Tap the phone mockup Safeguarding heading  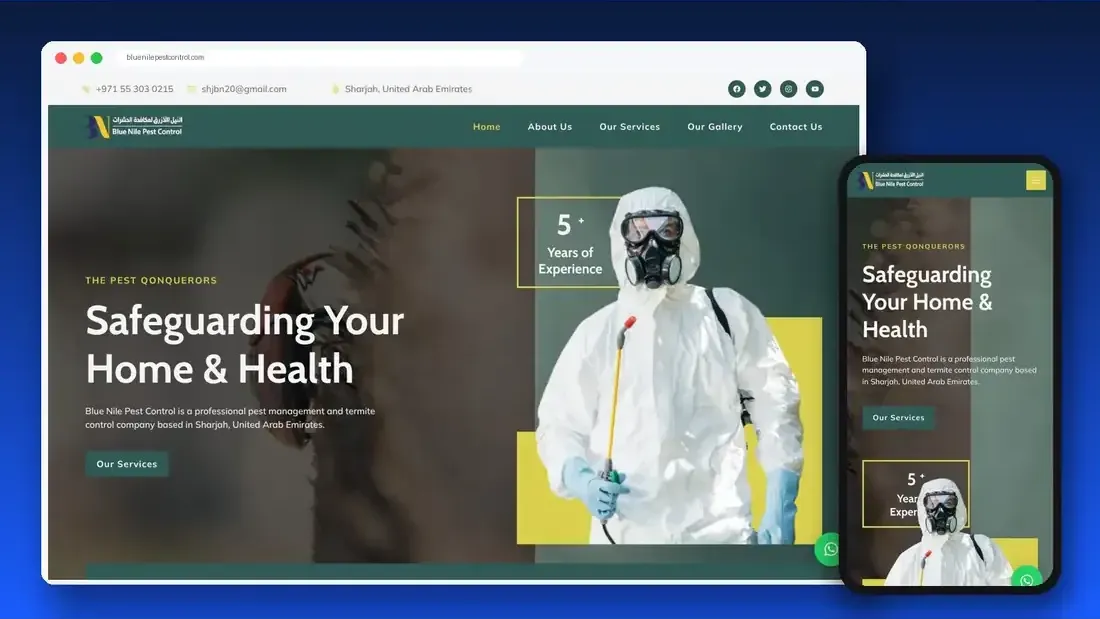[x=927, y=302]
